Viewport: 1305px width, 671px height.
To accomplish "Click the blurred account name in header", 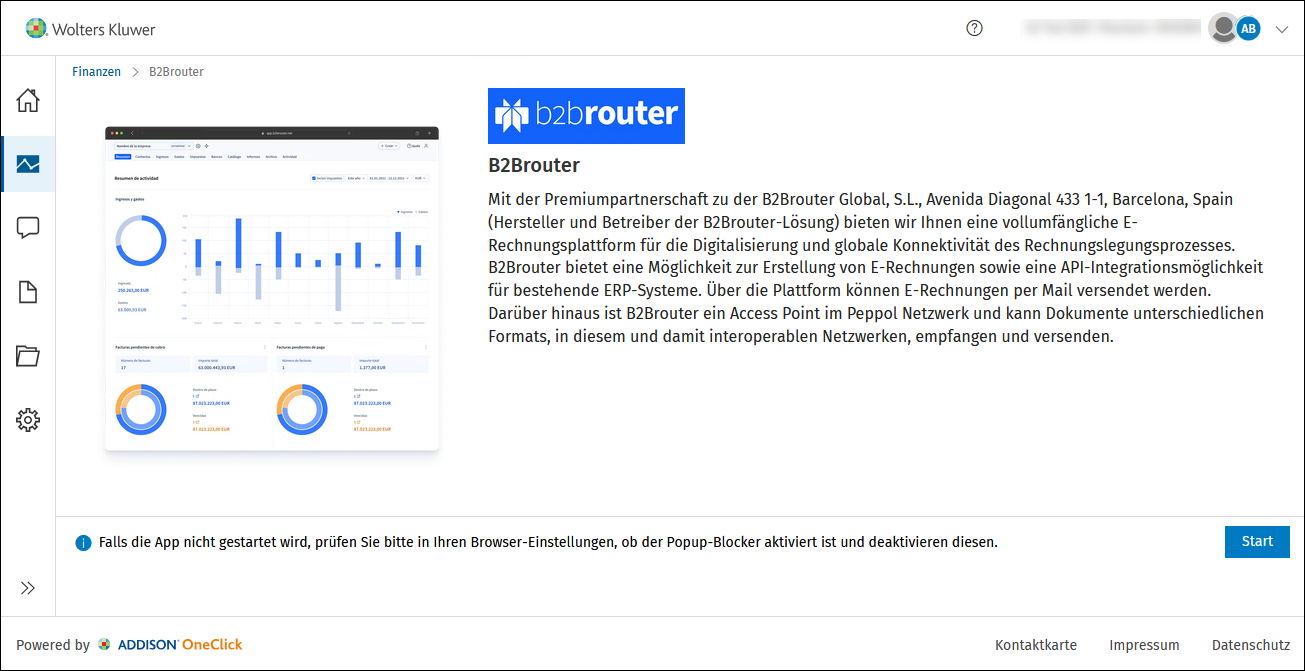I will (x=1111, y=28).
